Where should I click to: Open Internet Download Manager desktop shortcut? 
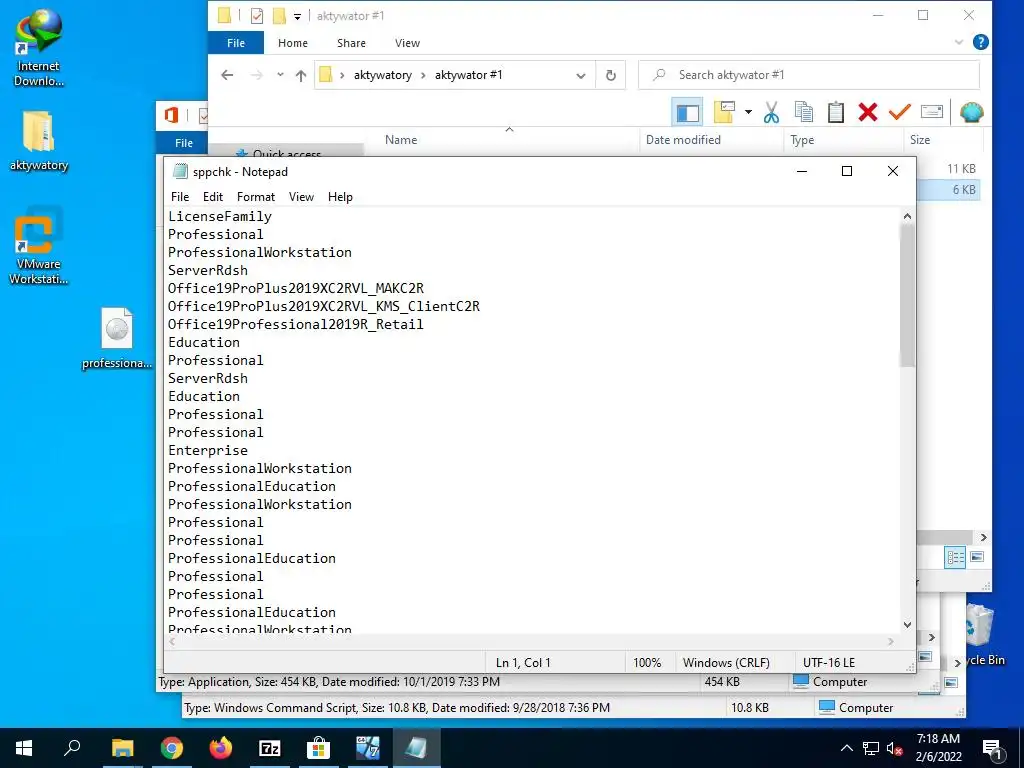click(39, 48)
